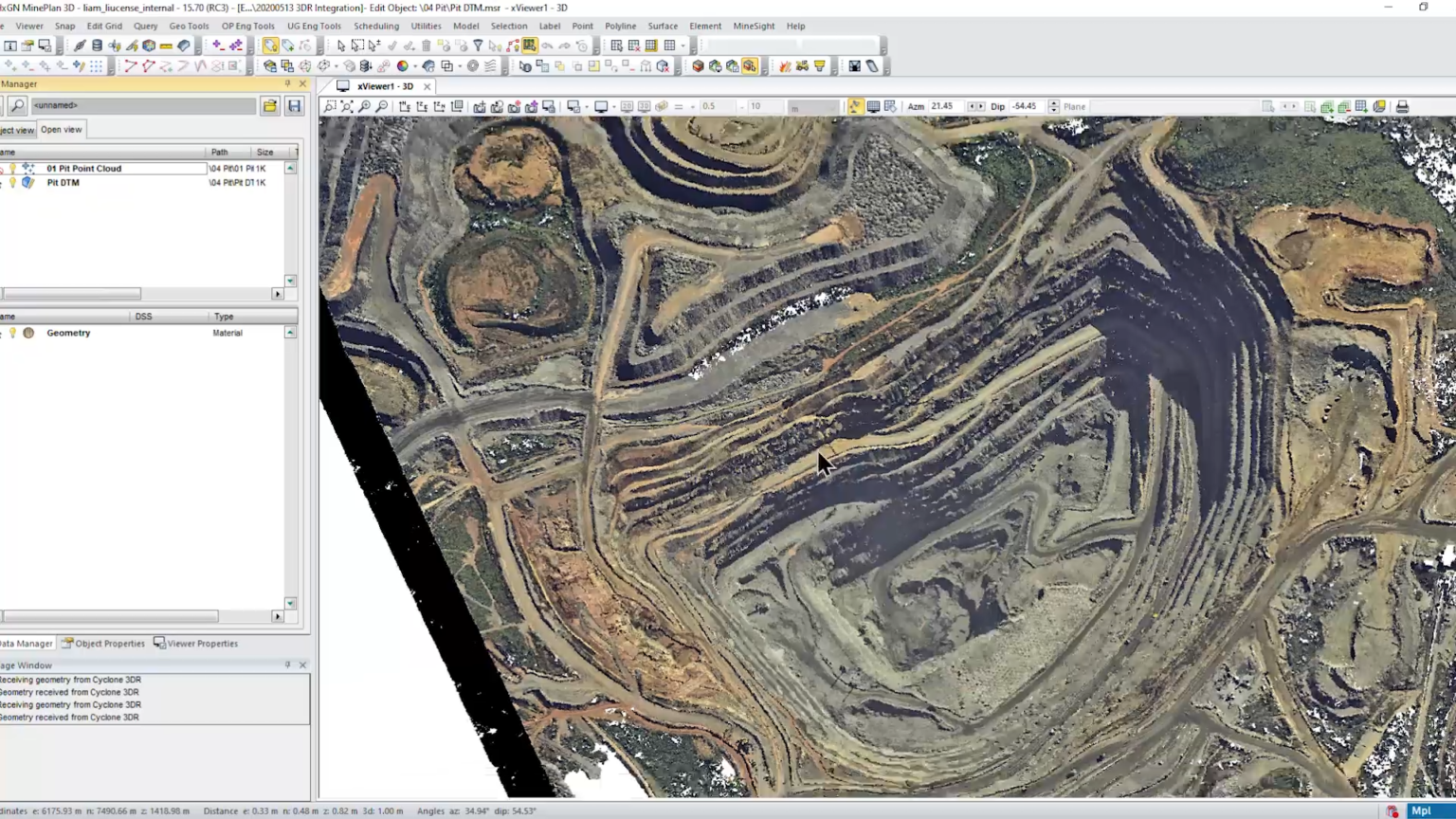Click the magnifier search icon in Data Manager
The image size is (1456, 819).
pyautogui.click(x=17, y=106)
